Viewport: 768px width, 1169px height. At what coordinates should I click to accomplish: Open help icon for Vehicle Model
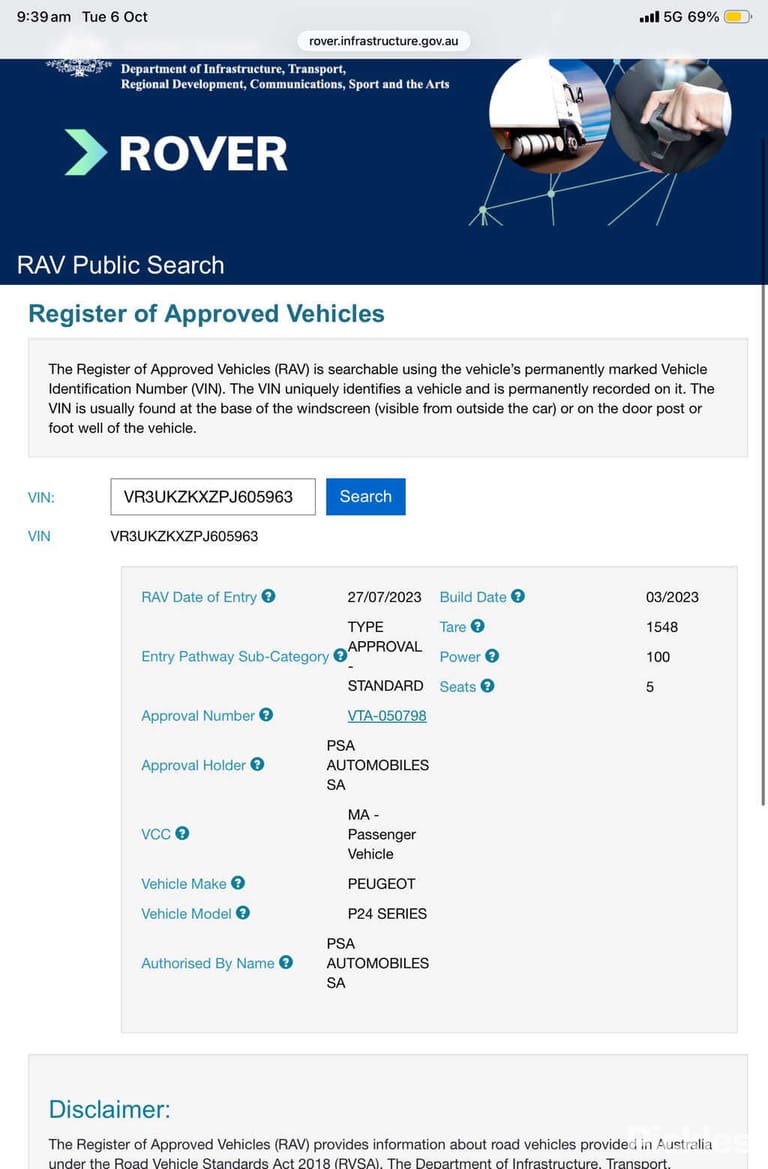click(x=243, y=913)
